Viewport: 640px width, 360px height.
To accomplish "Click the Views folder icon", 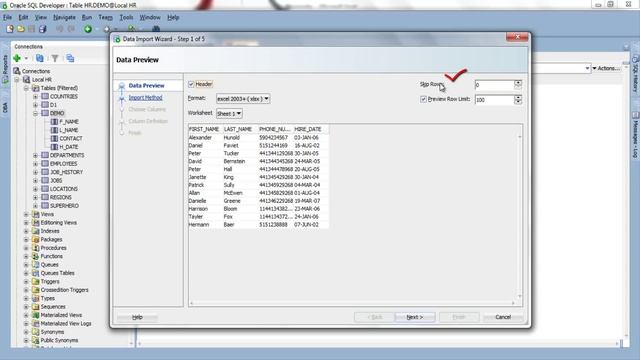I will coord(36,214).
